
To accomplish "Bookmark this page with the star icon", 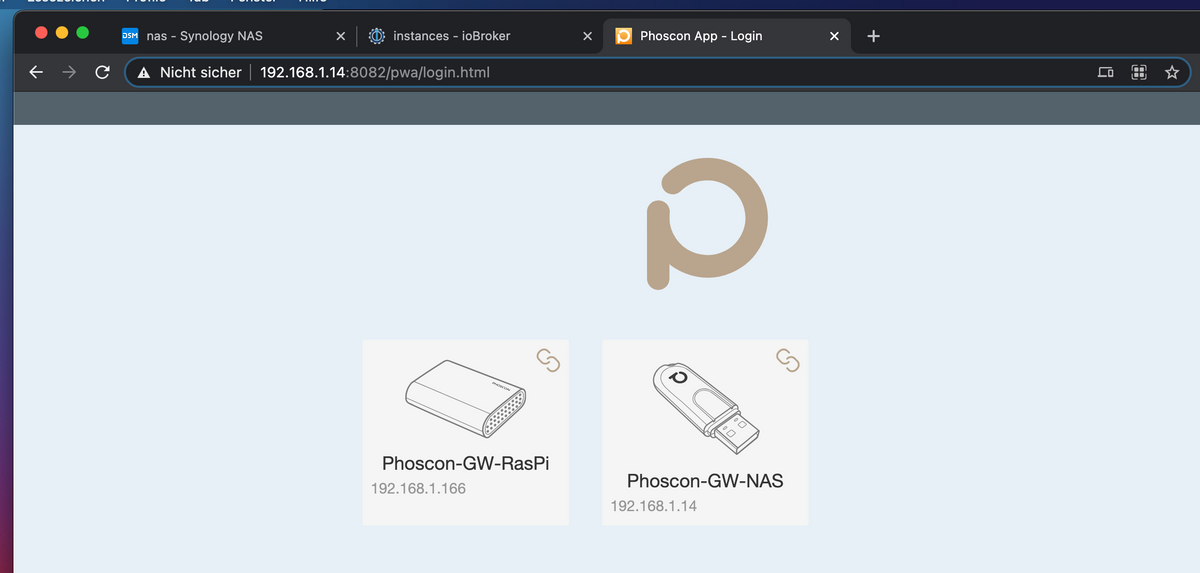I will click(1171, 72).
